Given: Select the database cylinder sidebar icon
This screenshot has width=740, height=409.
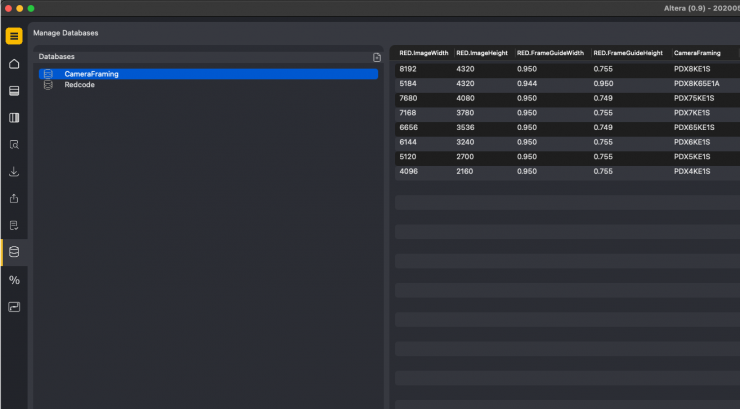Looking at the screenshot, I should coord(14,252).
